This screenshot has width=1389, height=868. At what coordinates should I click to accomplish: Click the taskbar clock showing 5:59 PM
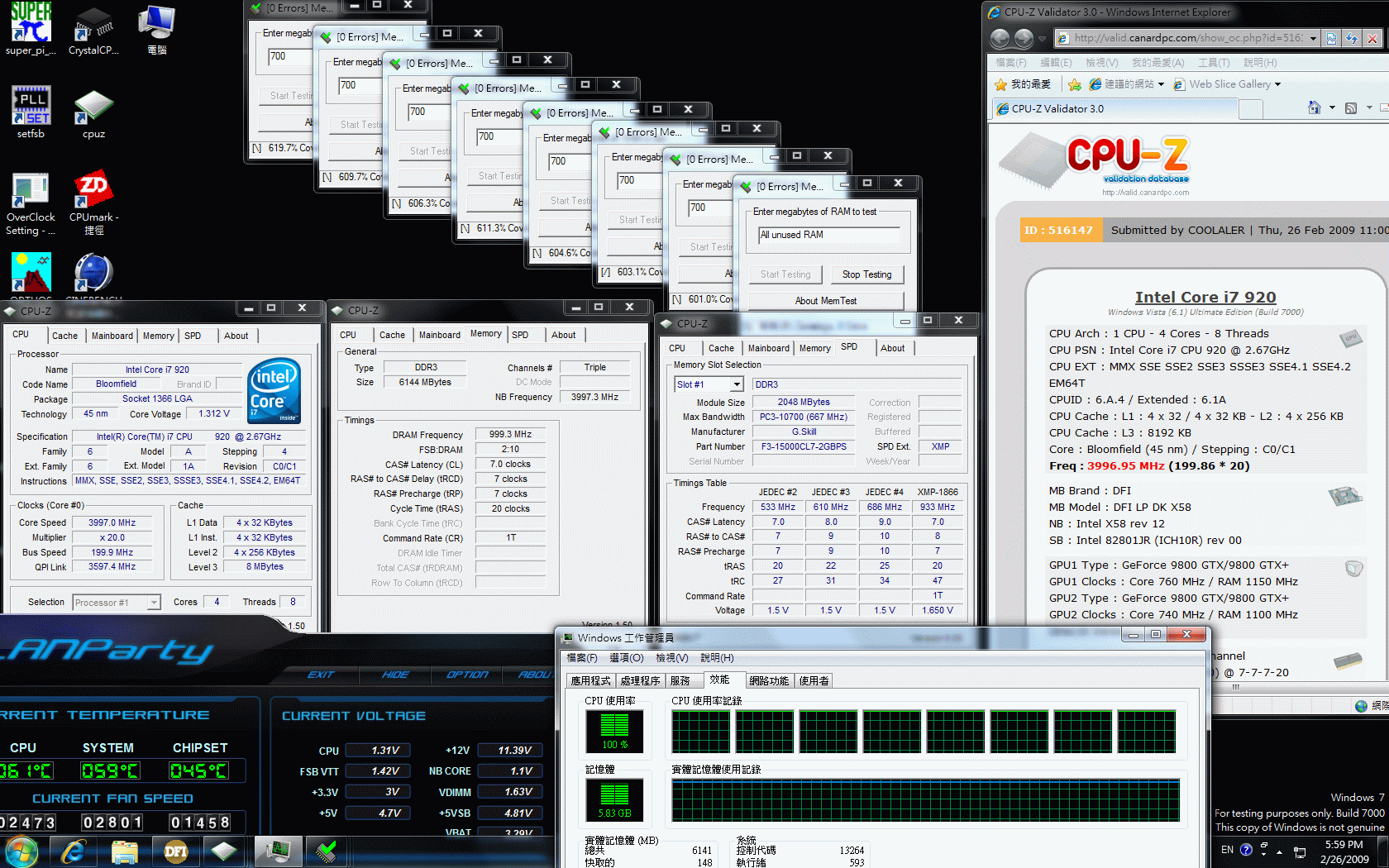click(x=1344, y=852)
